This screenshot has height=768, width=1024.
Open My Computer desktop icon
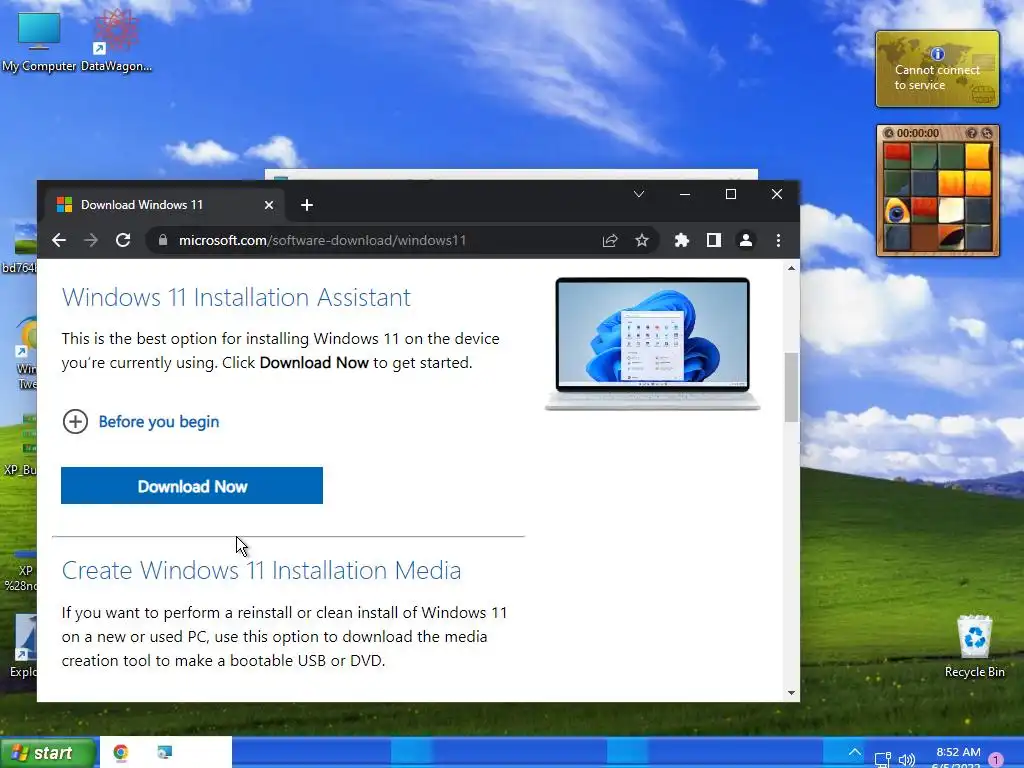click(x=39, y=42)
